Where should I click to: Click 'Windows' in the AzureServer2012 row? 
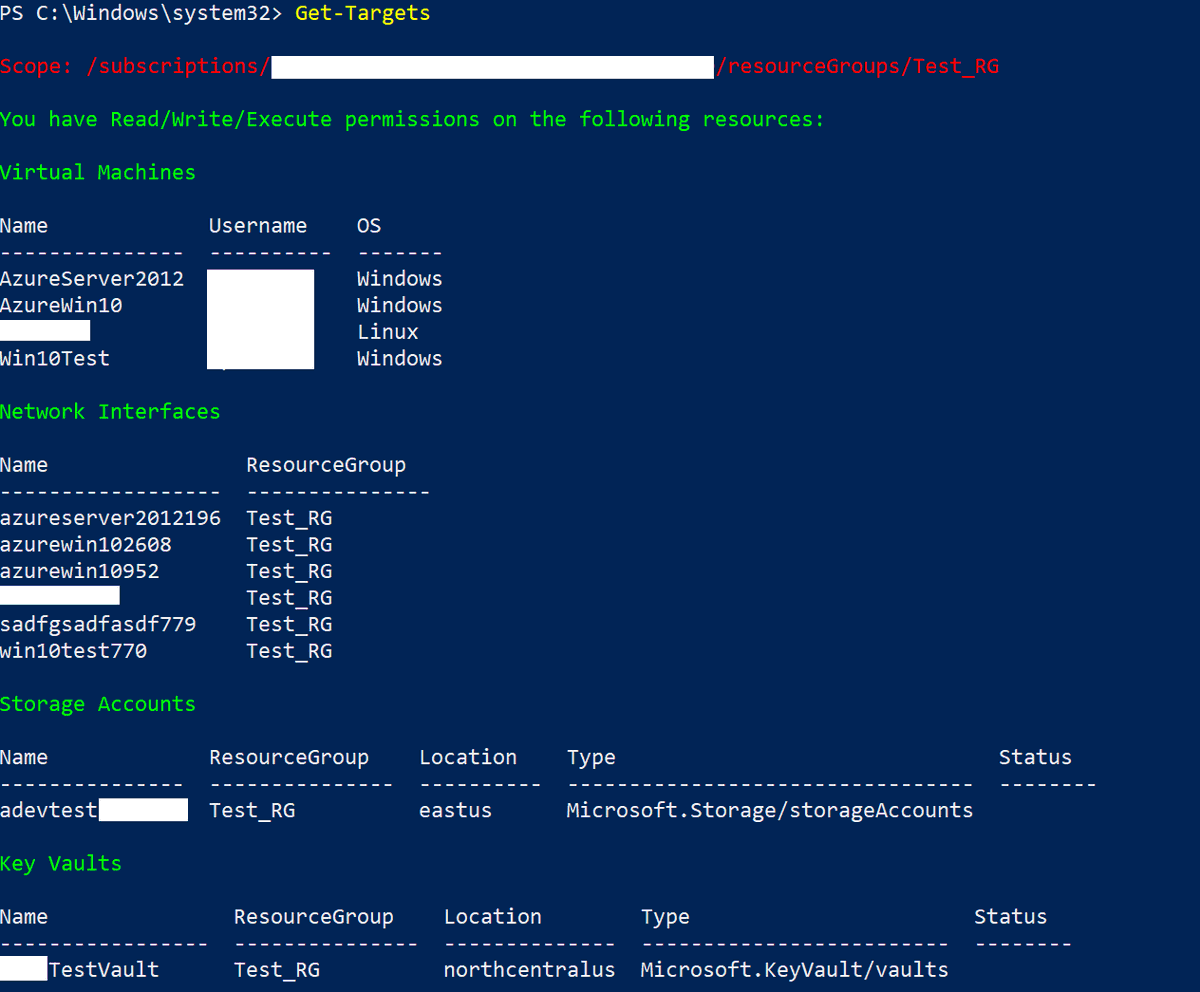click(x=400, y=279)
